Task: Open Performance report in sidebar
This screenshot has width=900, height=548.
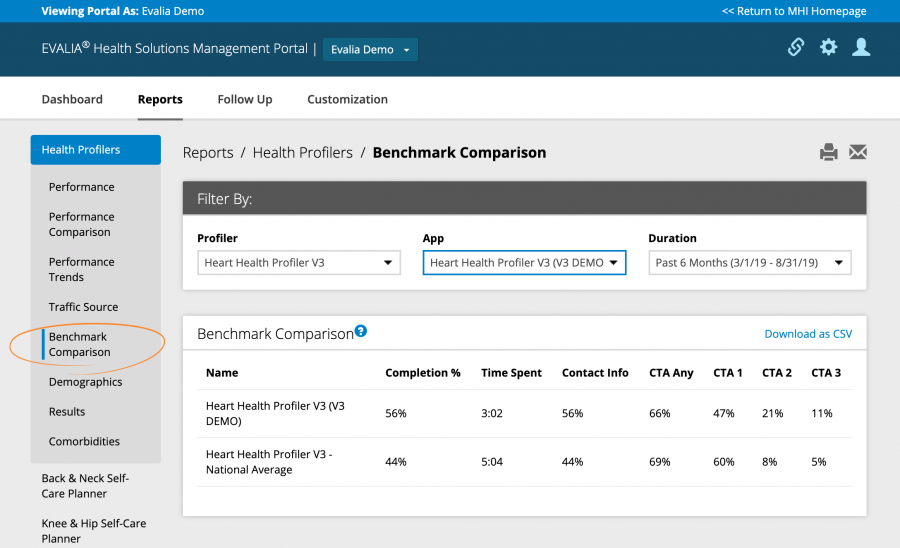Action: pos(82,187)
